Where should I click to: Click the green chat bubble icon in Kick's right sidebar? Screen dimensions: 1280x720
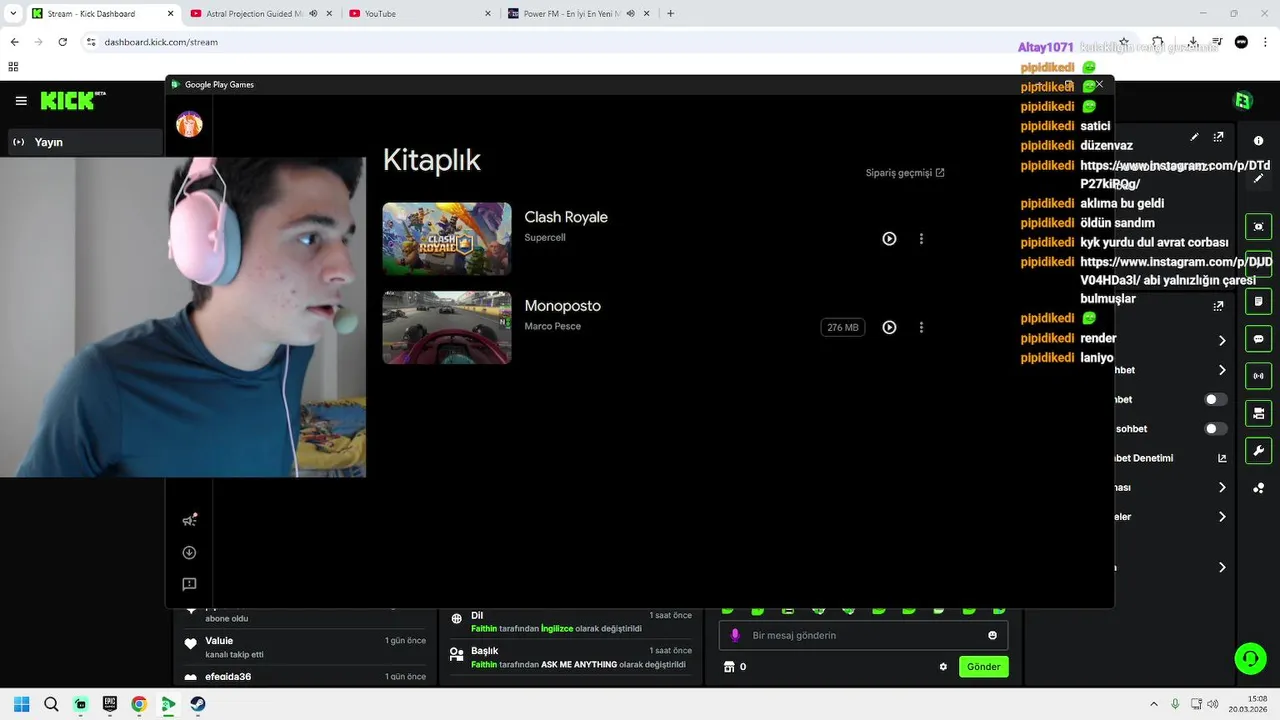[x=1259, y=339]
